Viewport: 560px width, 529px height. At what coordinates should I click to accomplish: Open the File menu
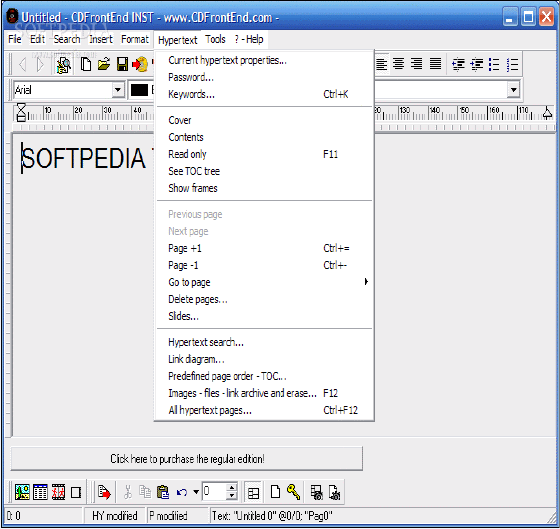(x=15, y=39)
